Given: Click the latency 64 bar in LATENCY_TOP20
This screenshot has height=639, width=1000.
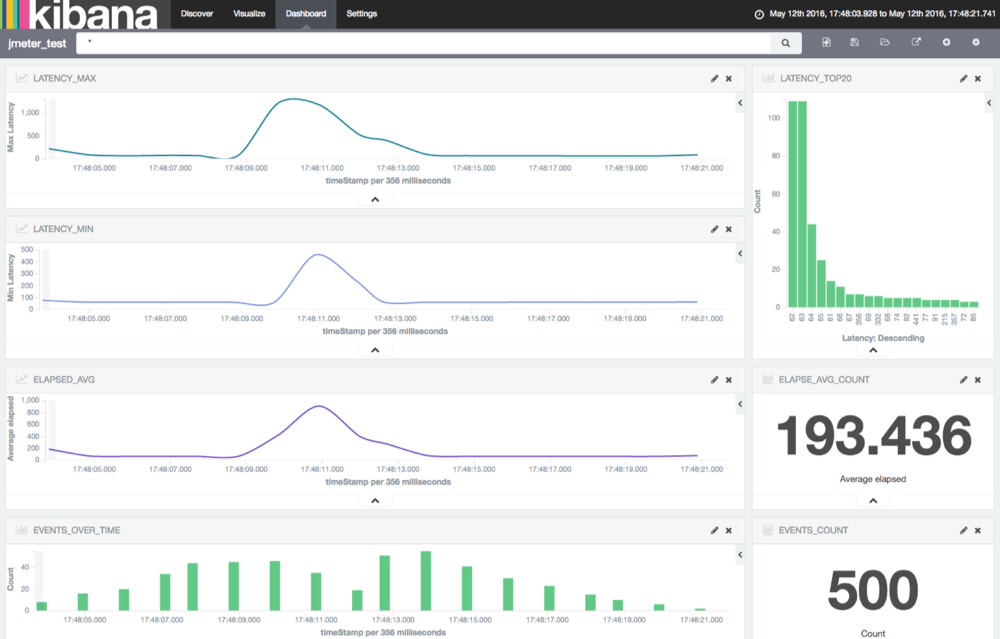Looking at the screenshot, I should pyautogui.click(x=812, y=265).
